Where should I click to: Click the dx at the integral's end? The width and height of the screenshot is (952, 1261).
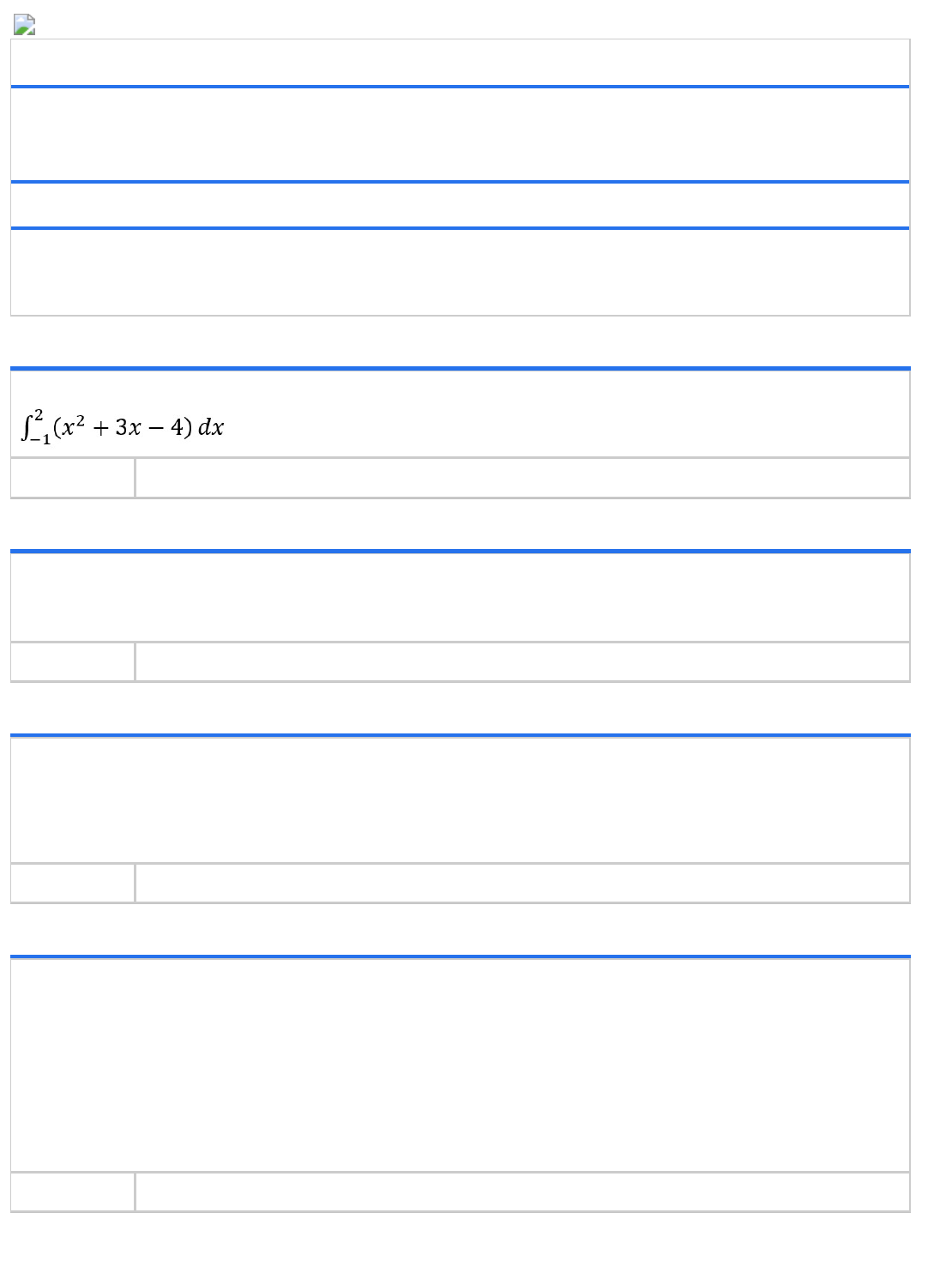tap(211, 427)
